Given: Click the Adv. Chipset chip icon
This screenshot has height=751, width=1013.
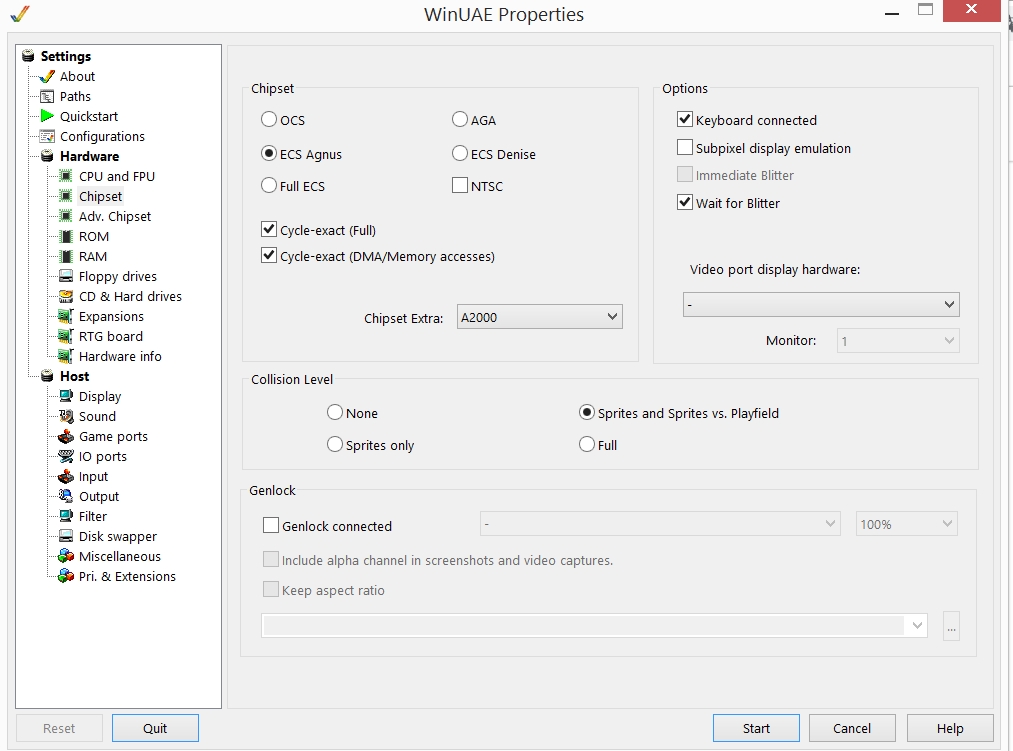Looking at the screenshot, I should [65, 217].
